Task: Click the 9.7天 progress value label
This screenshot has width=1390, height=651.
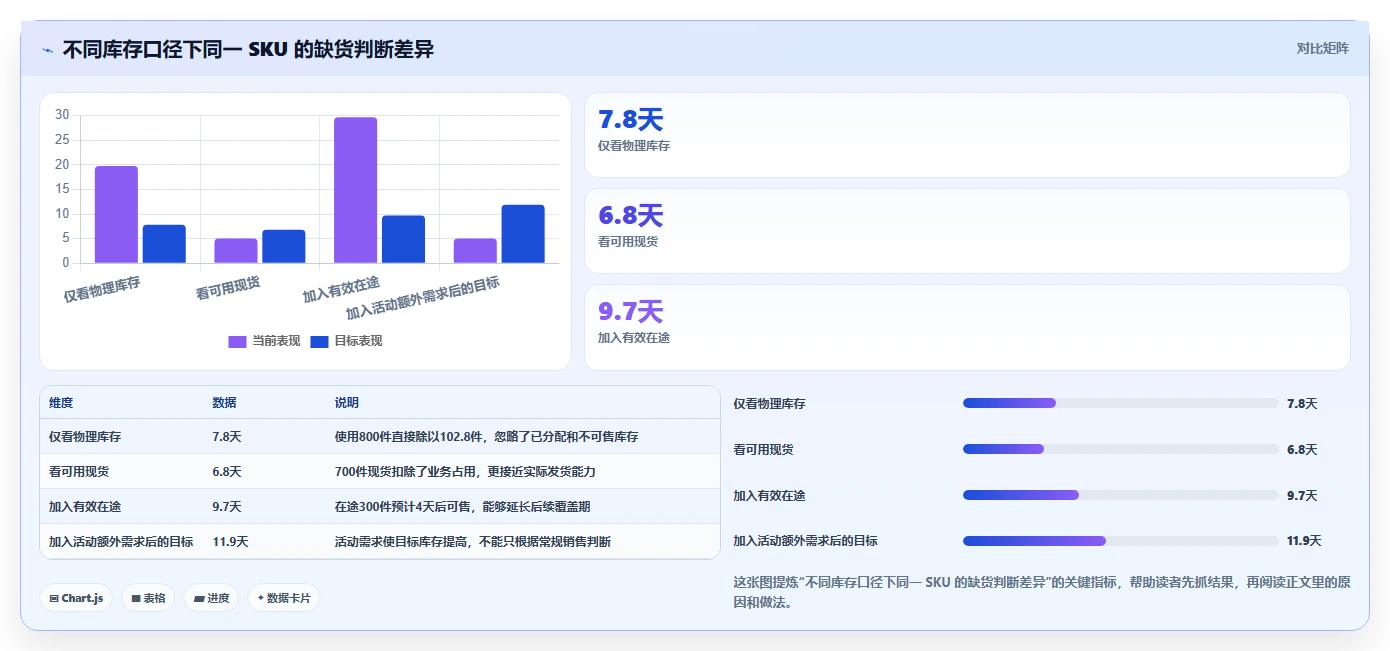Action: (1302, 495)
